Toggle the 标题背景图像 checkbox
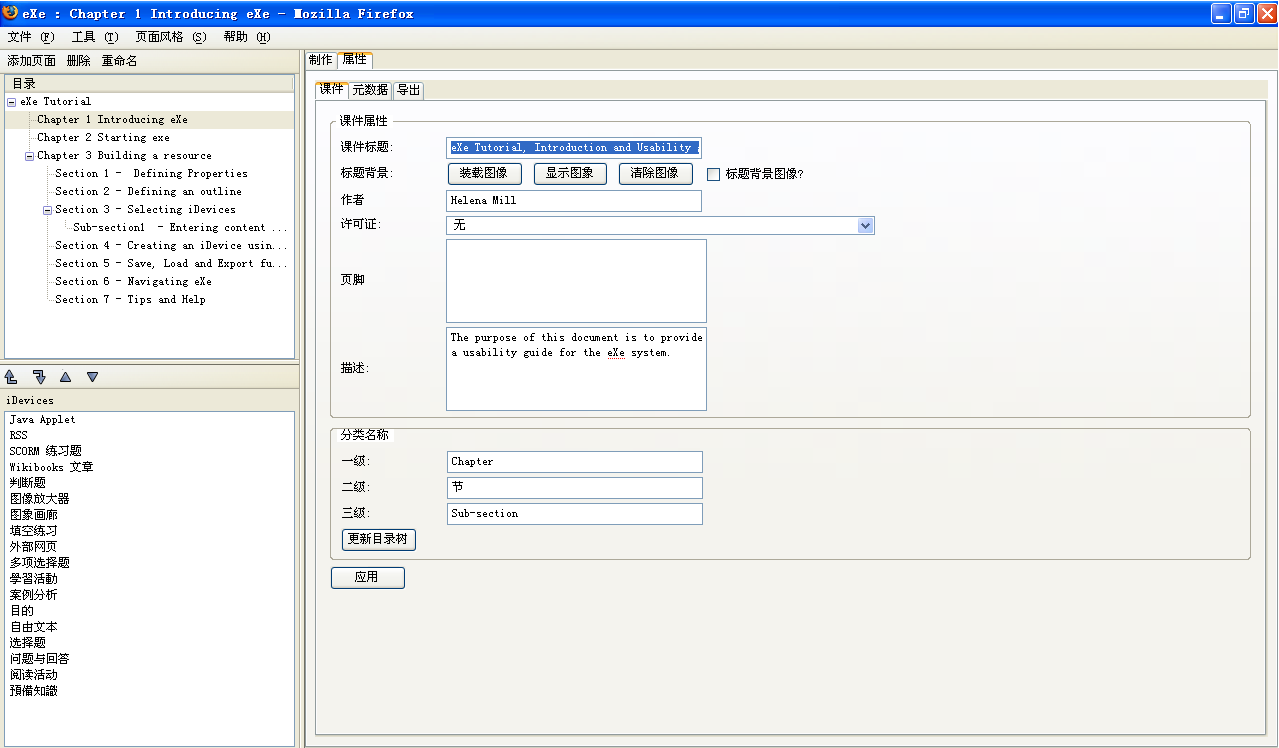Viewport: 1279px width, 748px height. [x=713, y=174]
